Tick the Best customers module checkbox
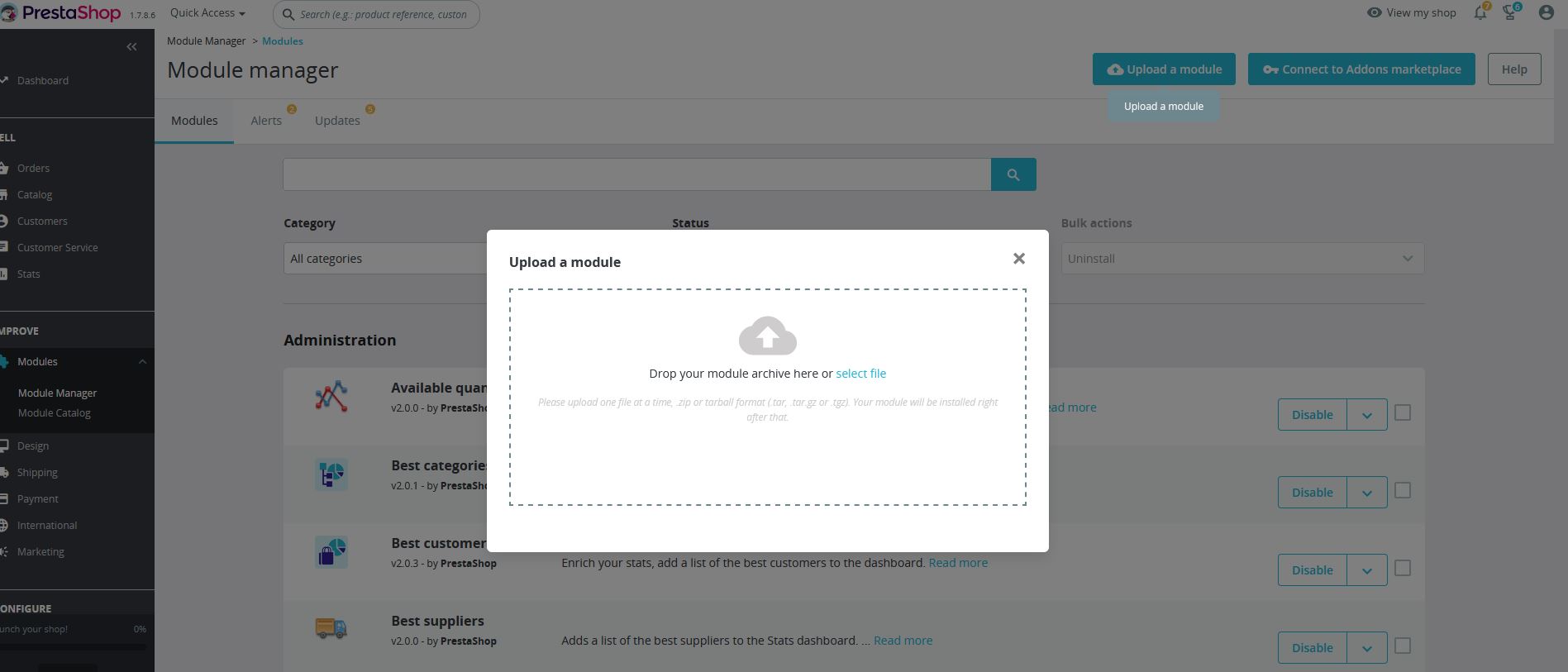The height and width of the screenshot is (672, 1568). pyautogui.click(x=1403, y=568)
